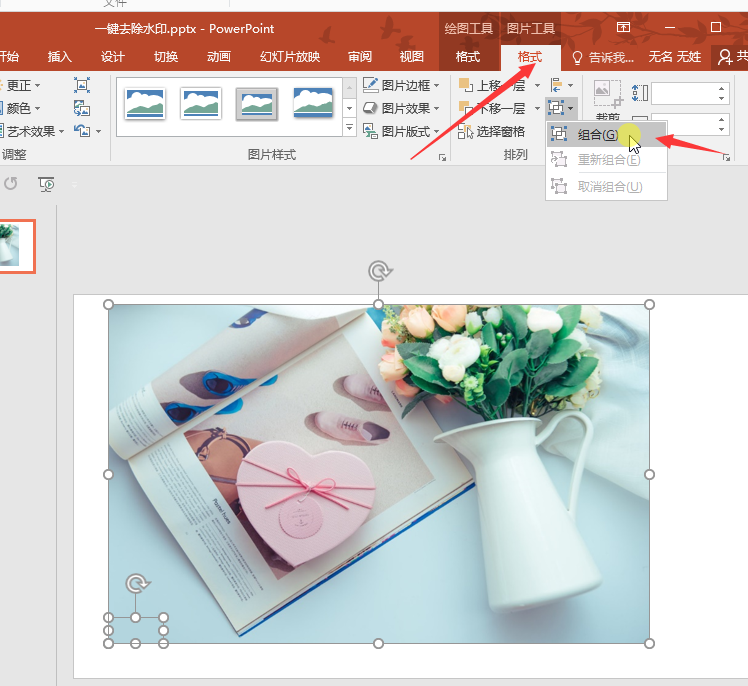Viewport: 748px width, 686px height.
Task: Open the reset picture dropdown arrow
Action: click(x=98, y=131)
